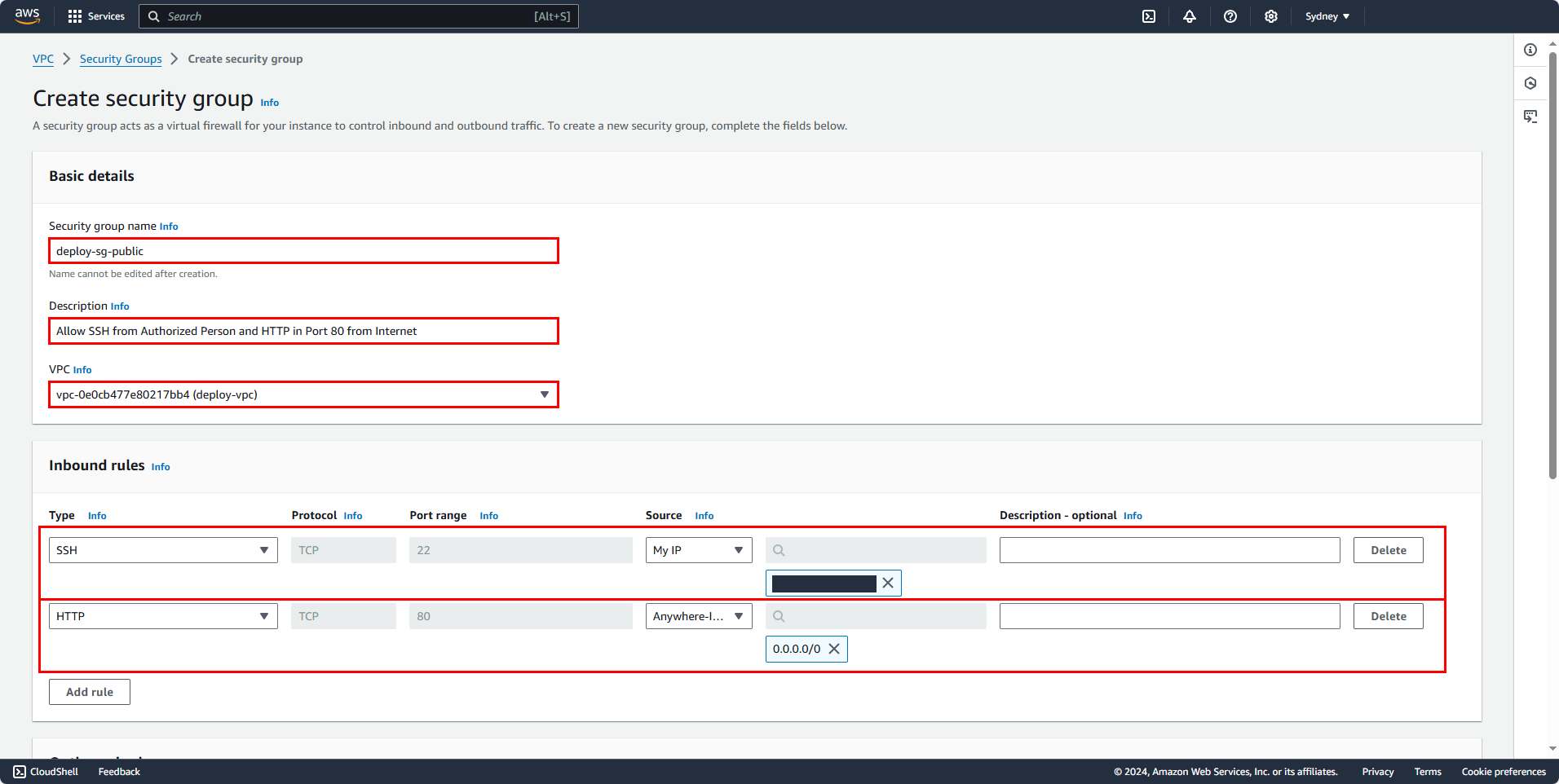Delete the HTTP inbound rule
This screenshot has height=784, width=1559.
[x=1389, y=616]
